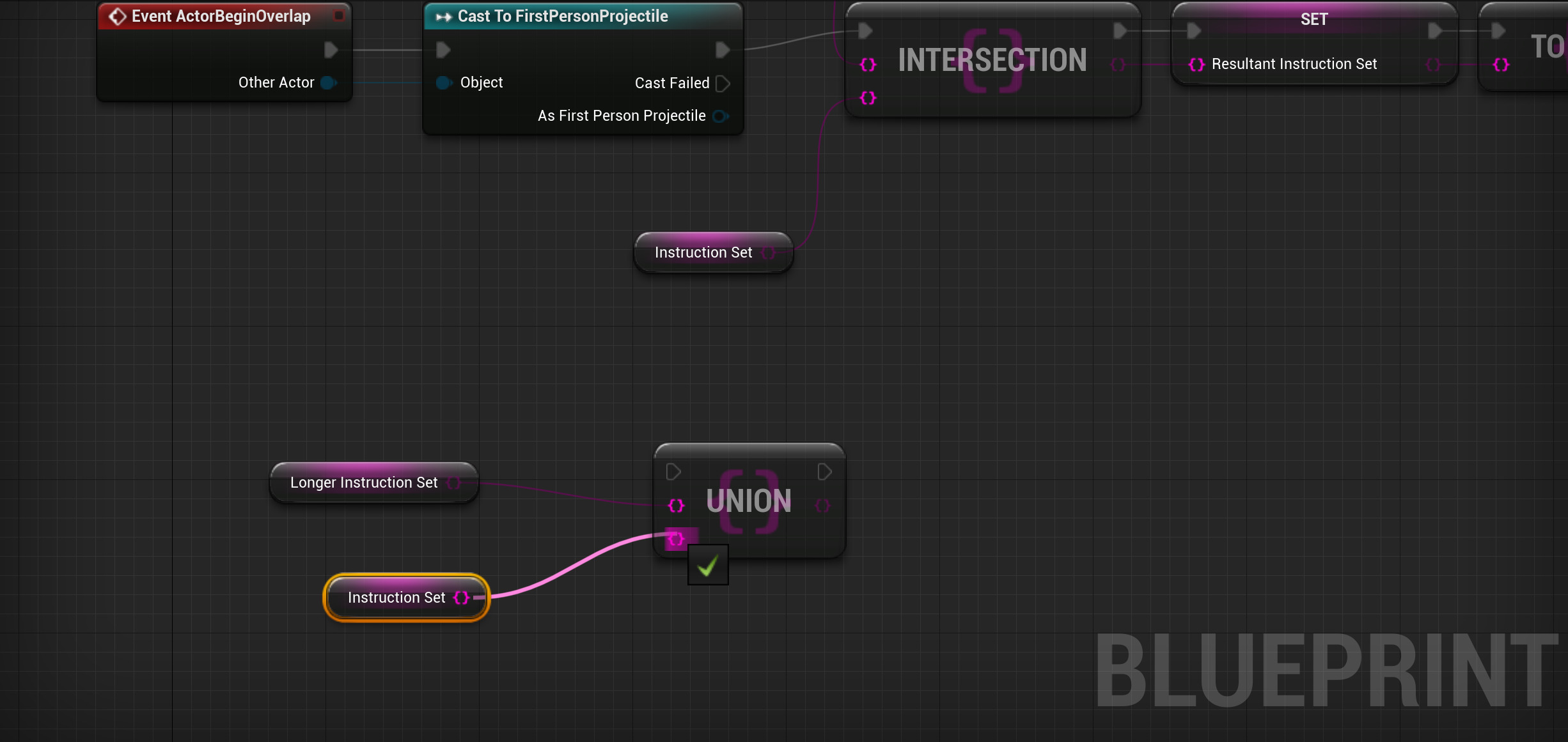Click the Cast Failed execution pin
This screenshot has width=1568, height=742.
pos(723,83)
